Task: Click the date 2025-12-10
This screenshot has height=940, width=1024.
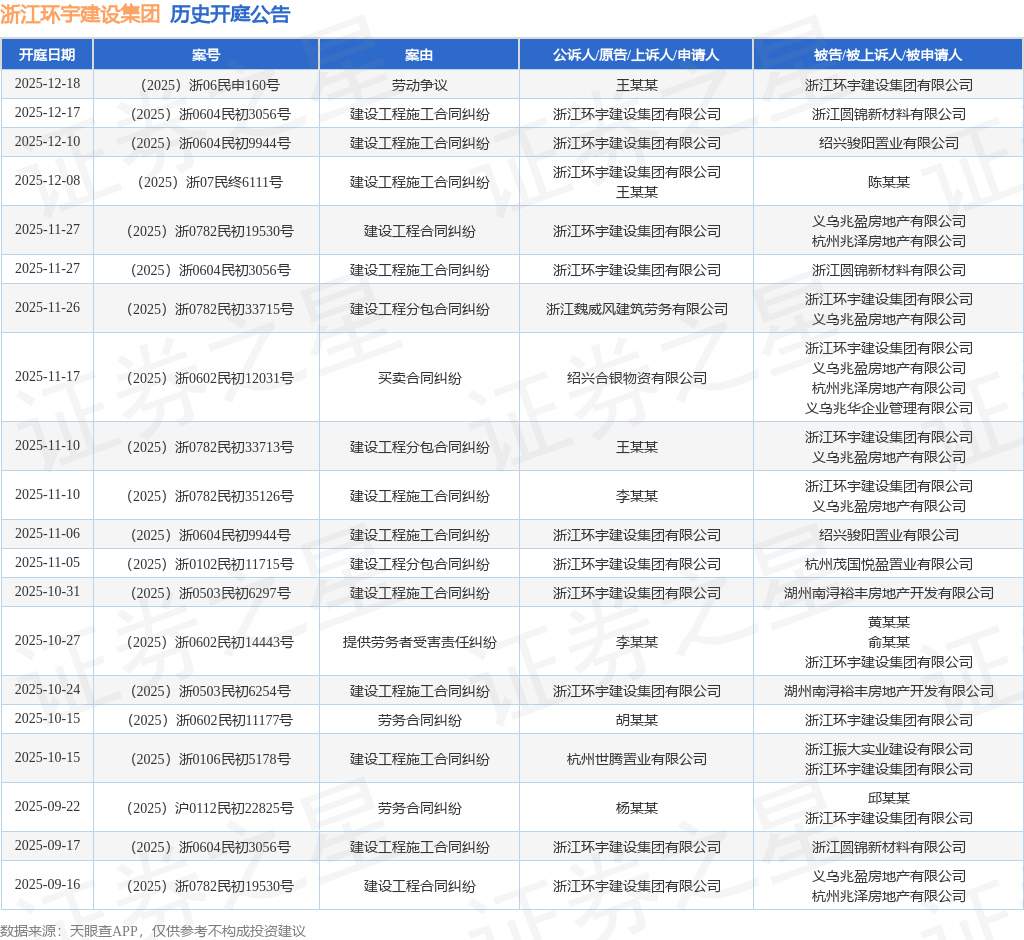Action: [x=47, y=141]
